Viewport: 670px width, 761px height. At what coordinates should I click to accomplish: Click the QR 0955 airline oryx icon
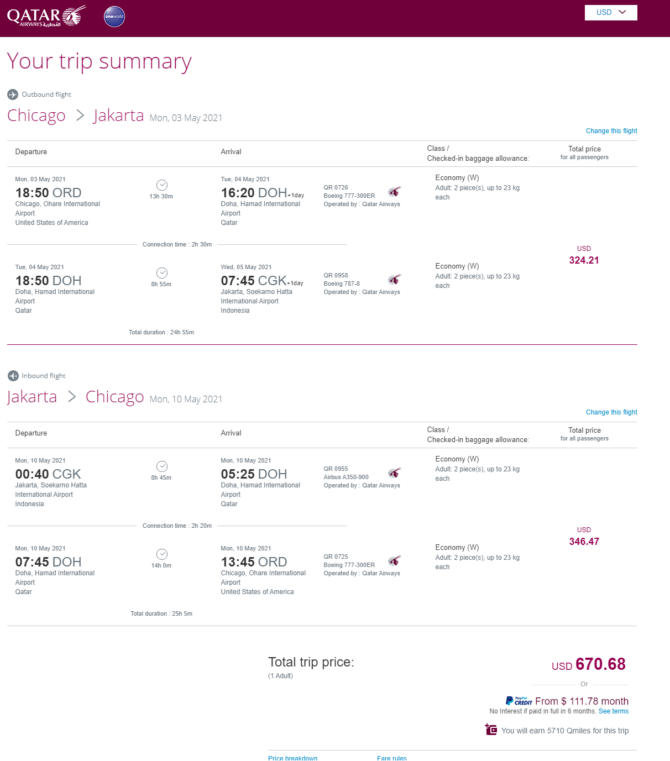tap(395, 473)
